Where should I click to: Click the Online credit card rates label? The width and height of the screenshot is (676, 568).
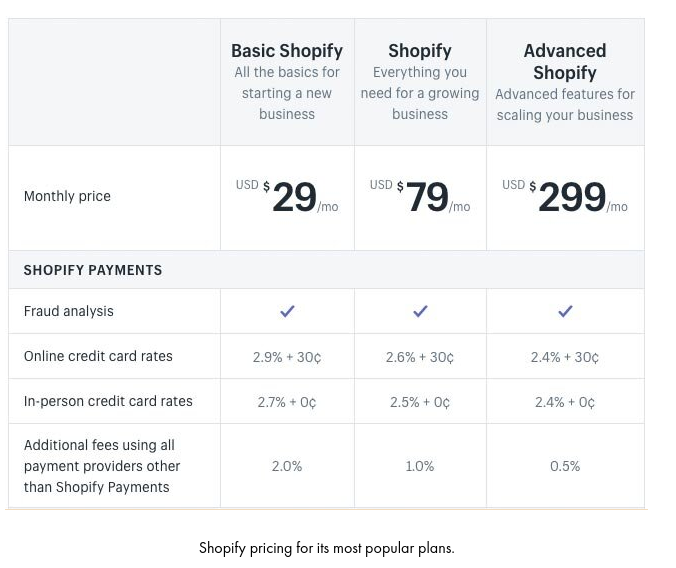click(98, 356)
